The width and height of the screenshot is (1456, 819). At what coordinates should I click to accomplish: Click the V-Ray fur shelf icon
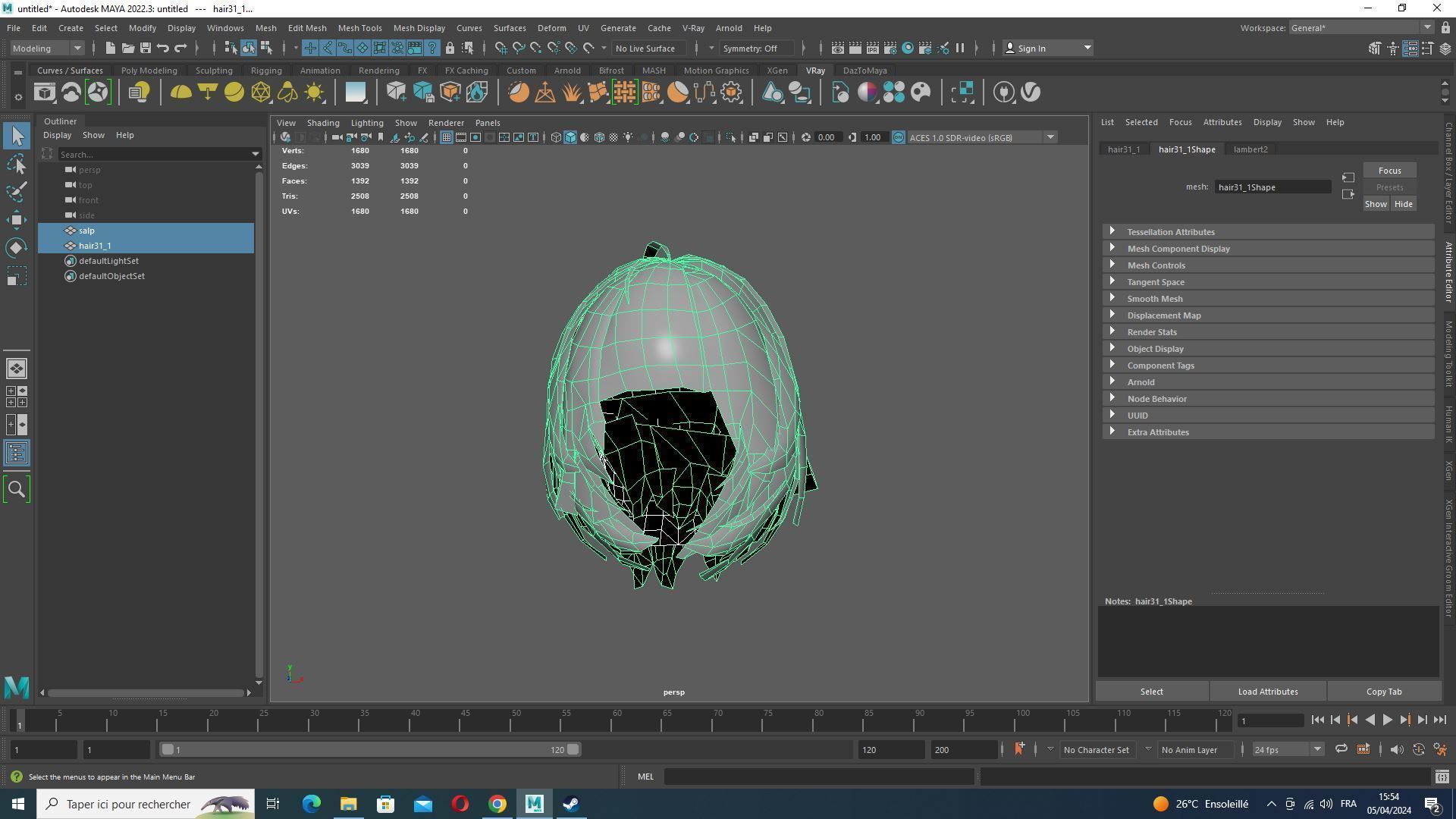tap(571, 93)
